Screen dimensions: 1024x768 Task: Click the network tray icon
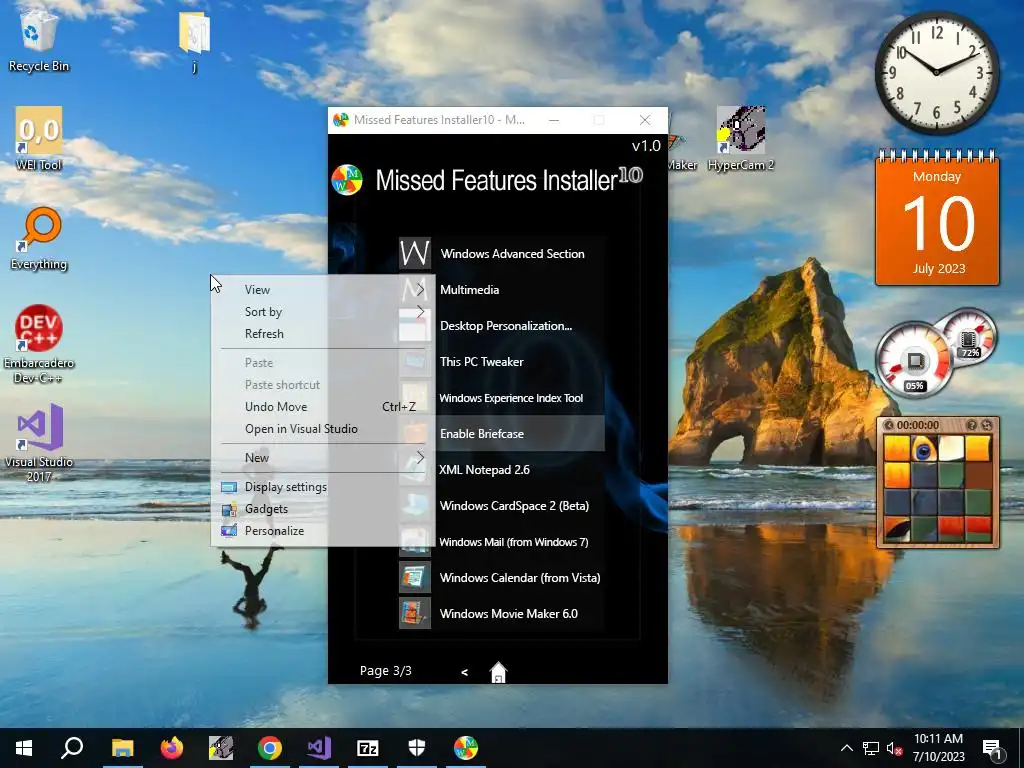click(871, 748)
